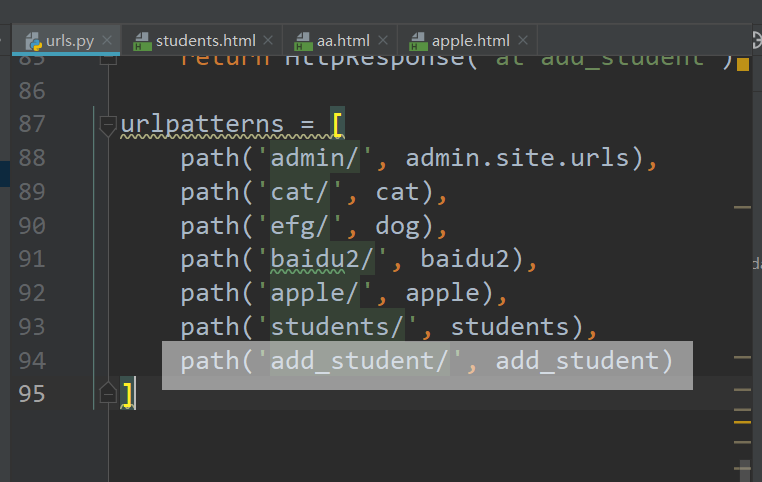
Task: Click the Python file icon on urls.py tab
Action: [x=34, y=41]
